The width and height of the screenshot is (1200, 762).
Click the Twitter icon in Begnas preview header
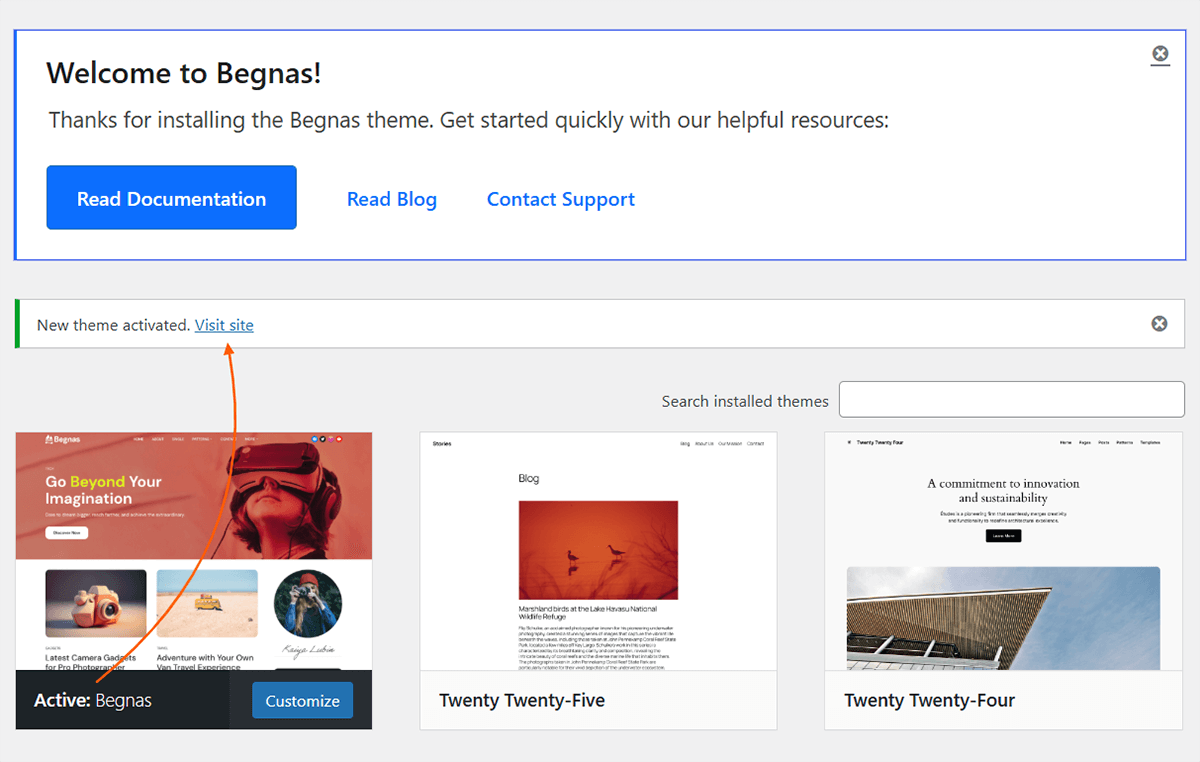(x=322, y=439)
